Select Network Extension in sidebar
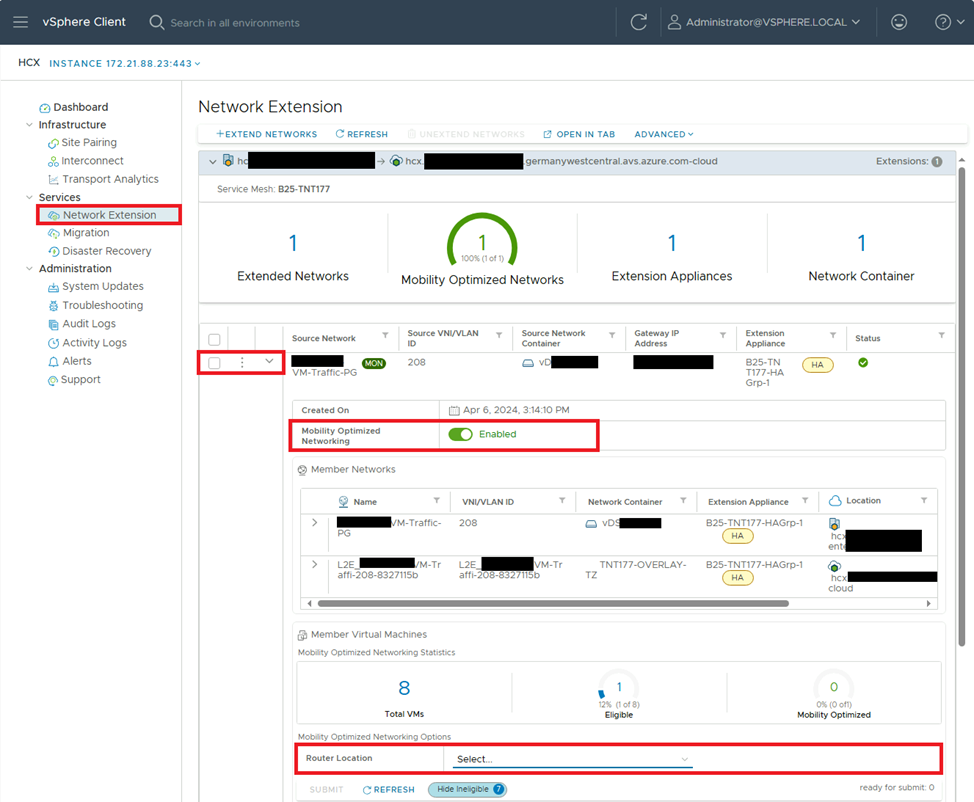Viewport: 974px width, 802px height. [x=109, y=215]
